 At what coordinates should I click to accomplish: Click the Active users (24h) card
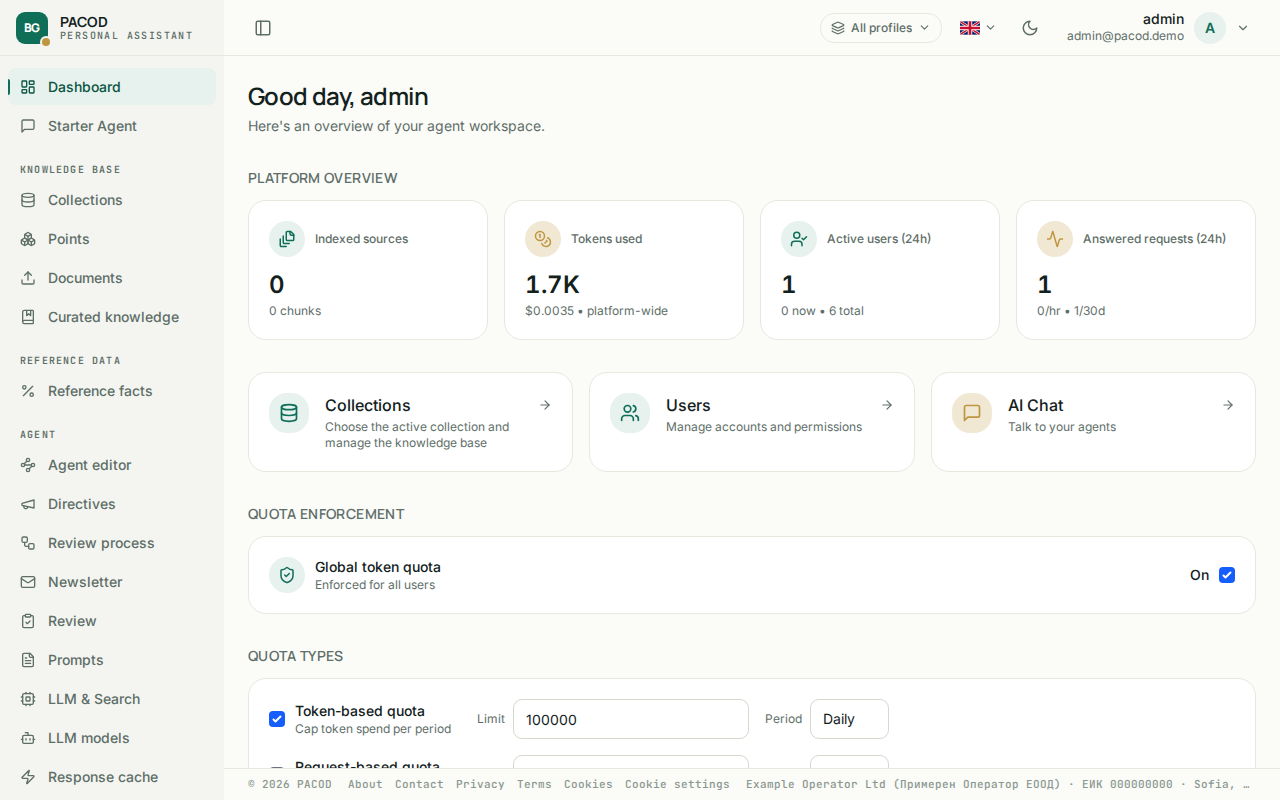click(880, 270)
